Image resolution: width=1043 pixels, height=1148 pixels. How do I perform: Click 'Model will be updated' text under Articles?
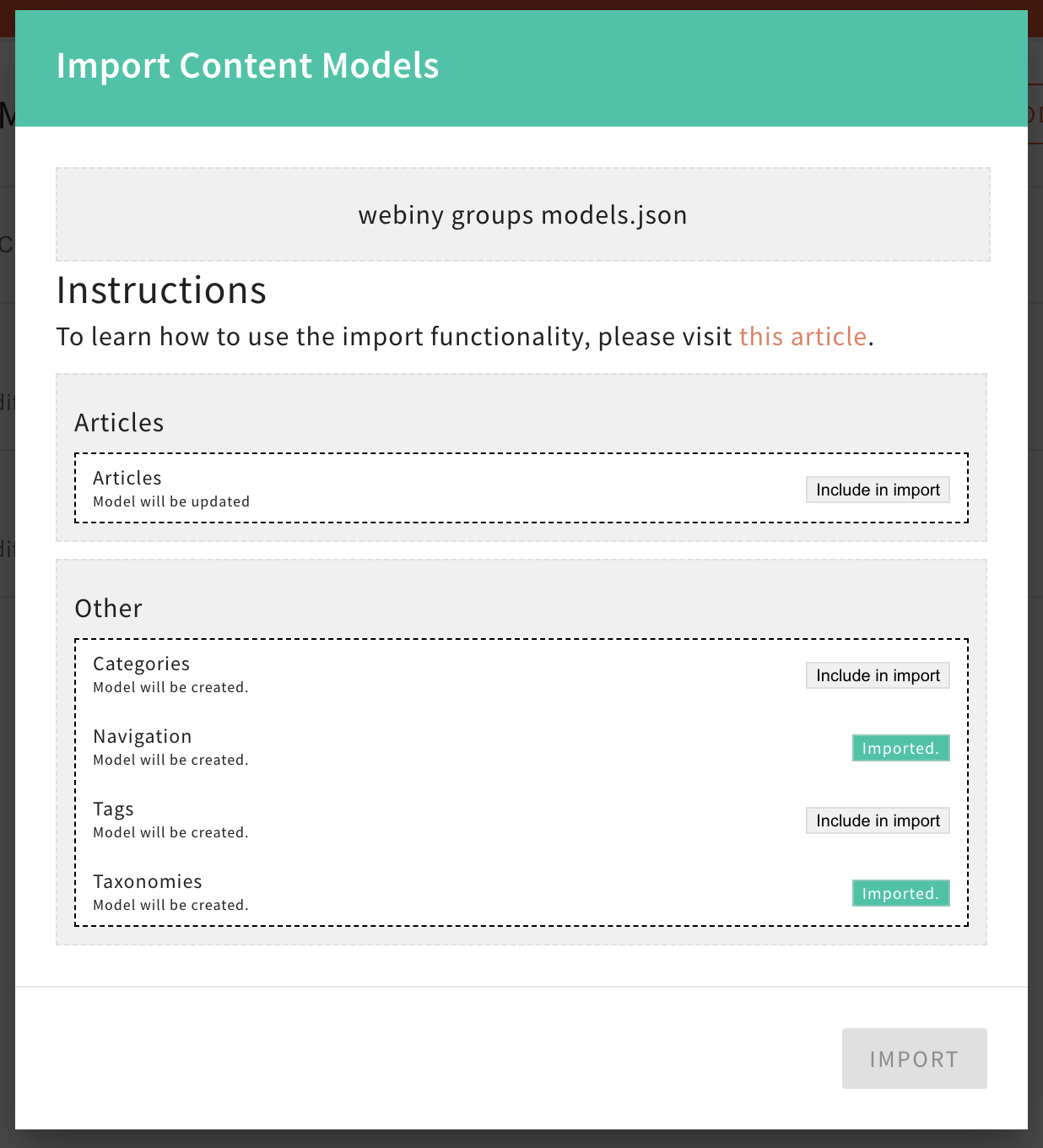[171, 501]
